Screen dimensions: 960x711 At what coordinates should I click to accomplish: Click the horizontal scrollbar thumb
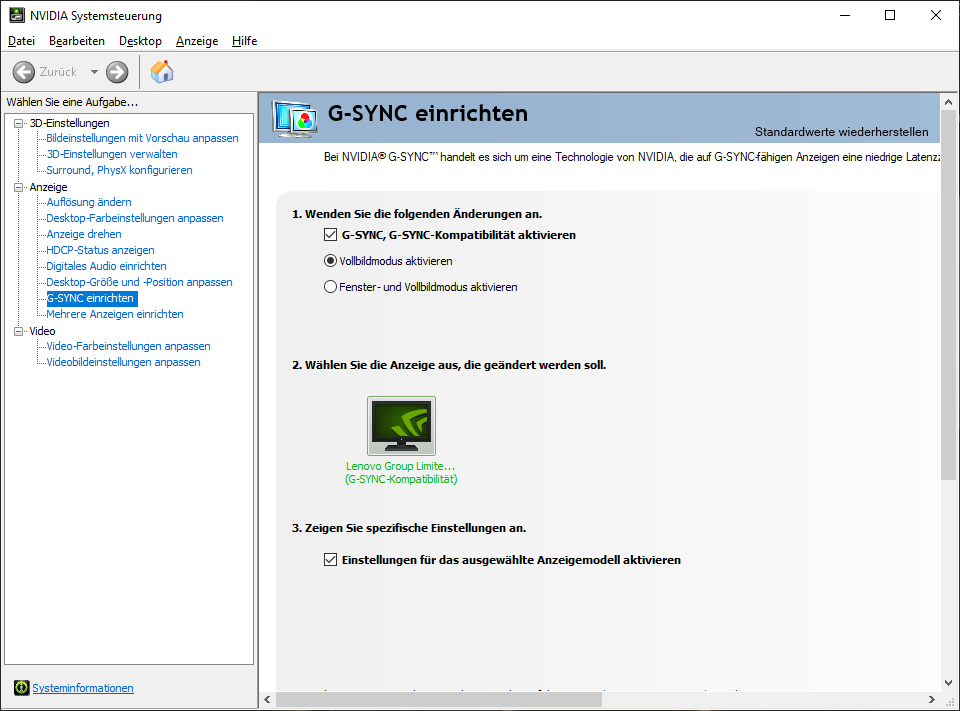tap(439, 699)
